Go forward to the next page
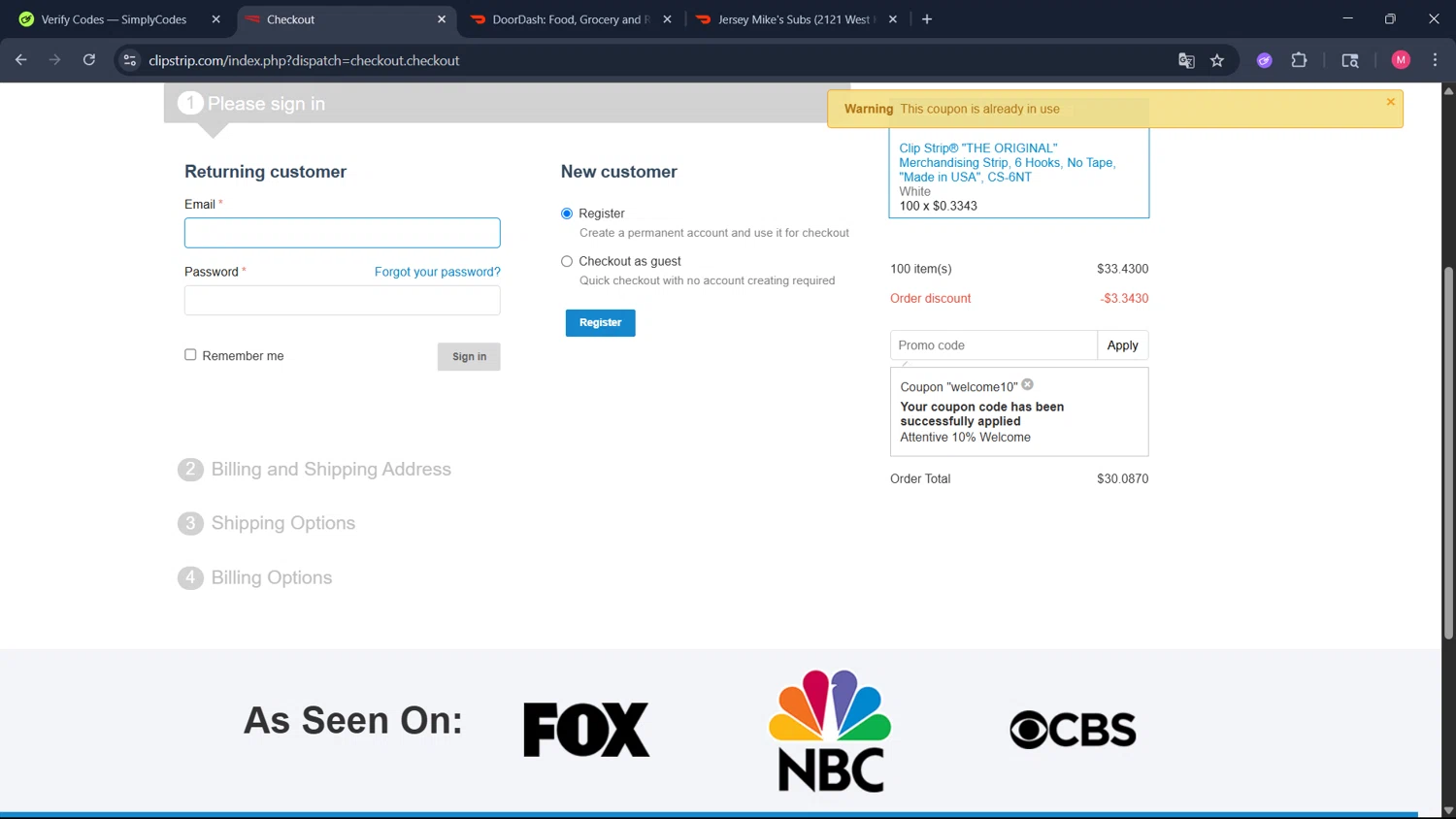Screen dimensions: 1456x819 (x=55, y=60)
